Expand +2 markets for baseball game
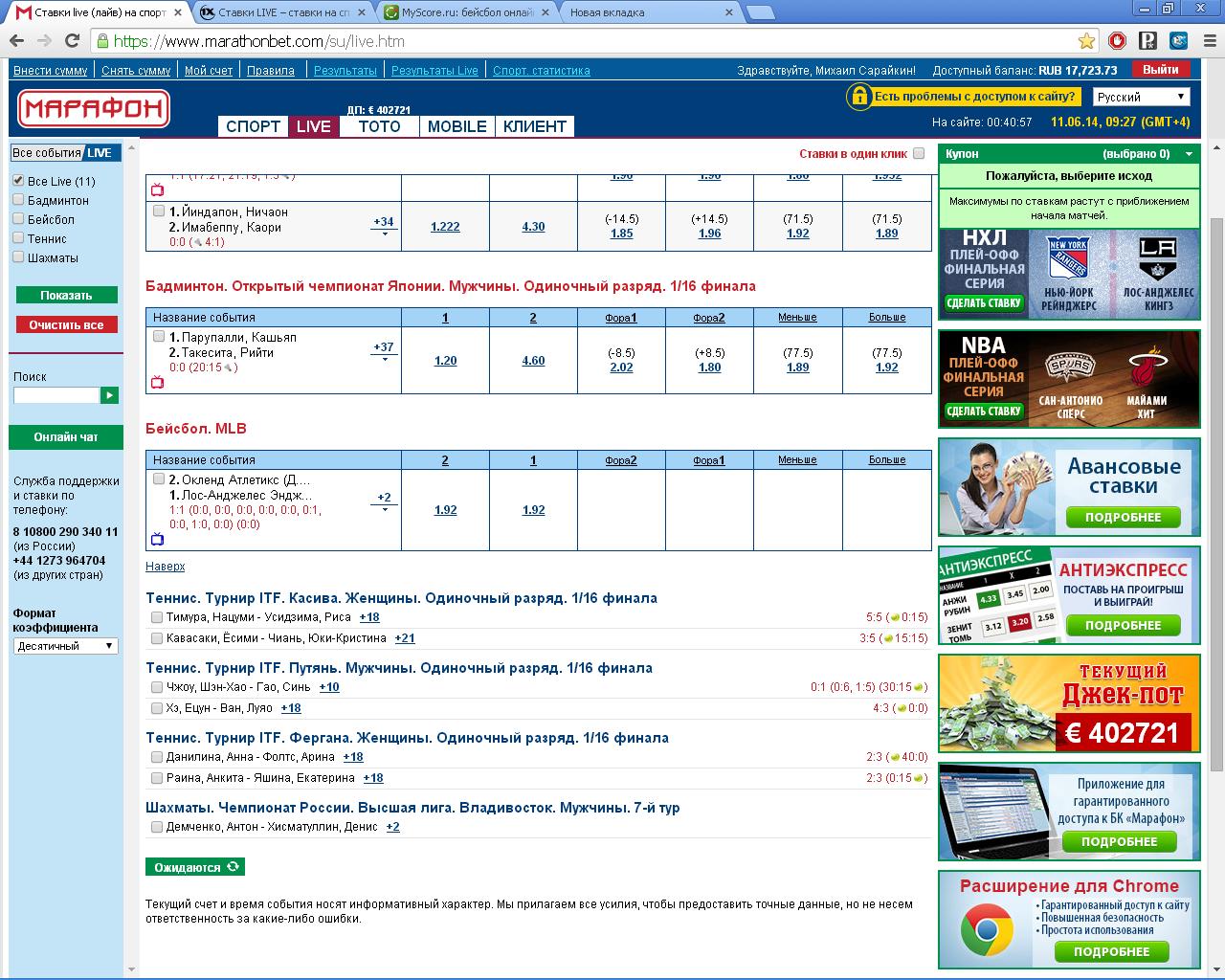The image size is (1225, 980). tap(384, 501)
